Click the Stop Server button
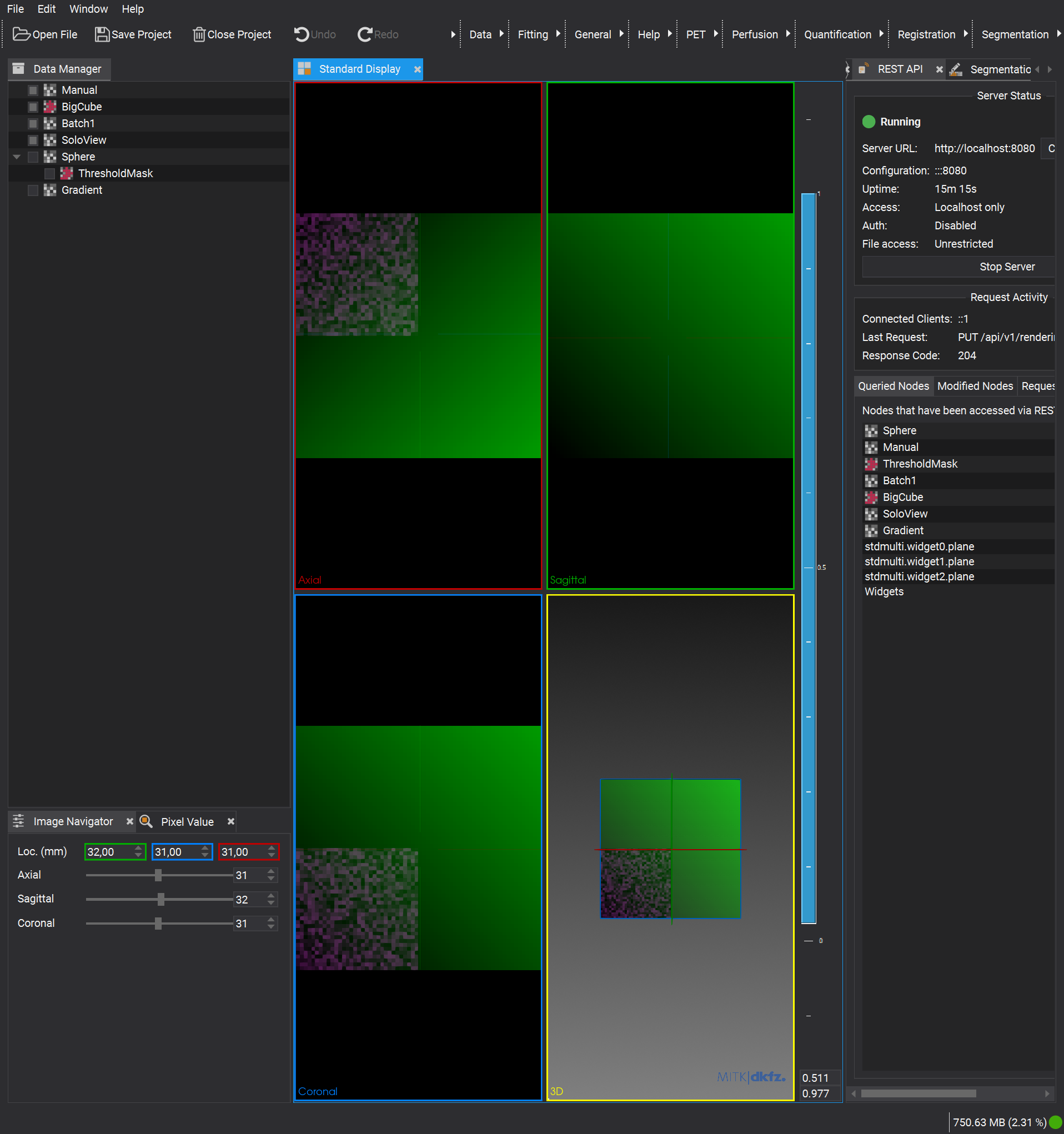This screenshot has width=1064, height=1134. 958,267
